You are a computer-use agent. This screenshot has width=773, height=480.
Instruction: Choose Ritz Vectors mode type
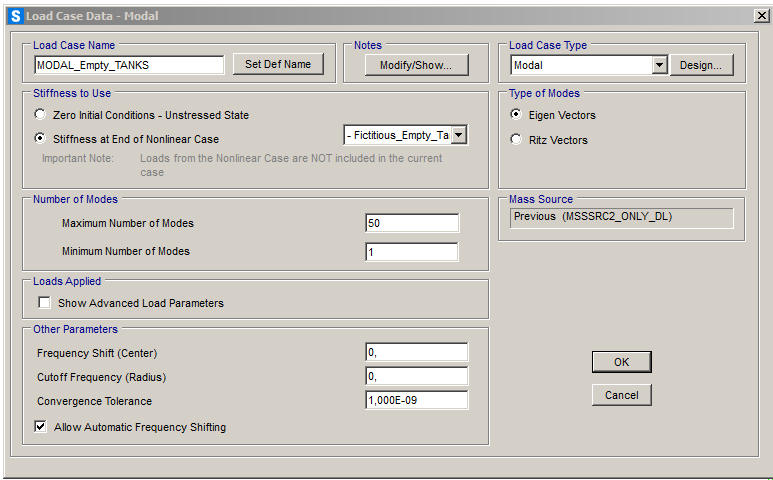click(516, 140)
